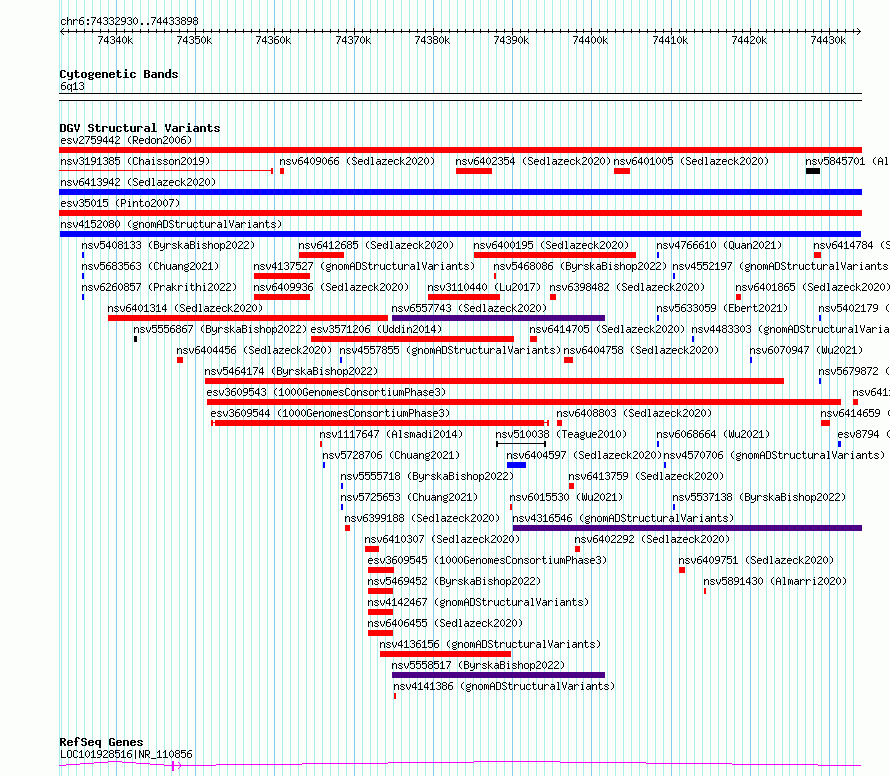The height and width of the screenshot is (776, 890).
Task: Select nsv6398482 (Sedlazeck2020) variant
Action: 627,287
